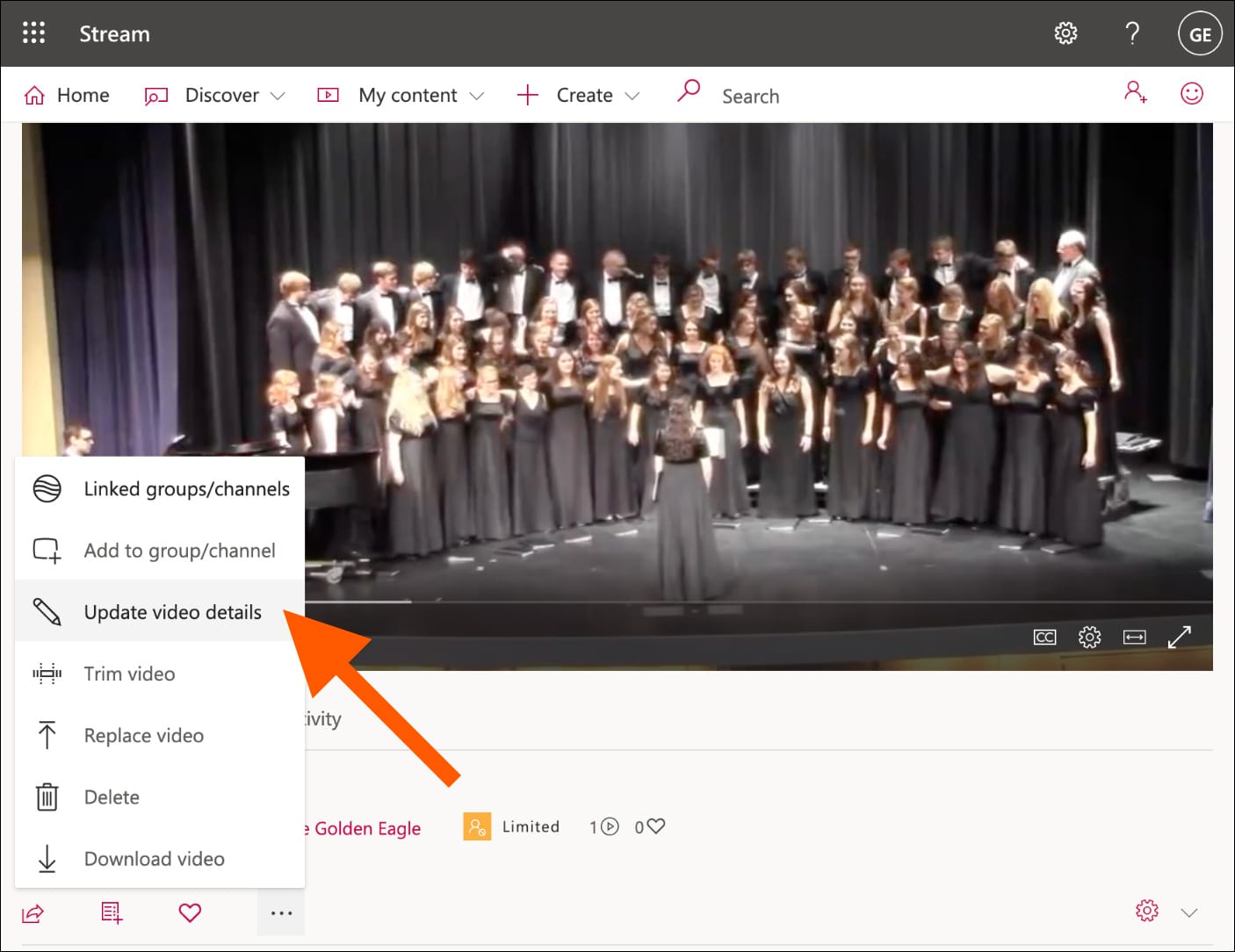The image size is (1235, 952).
Task: Click the help question mark icon
Action: 1132,33
